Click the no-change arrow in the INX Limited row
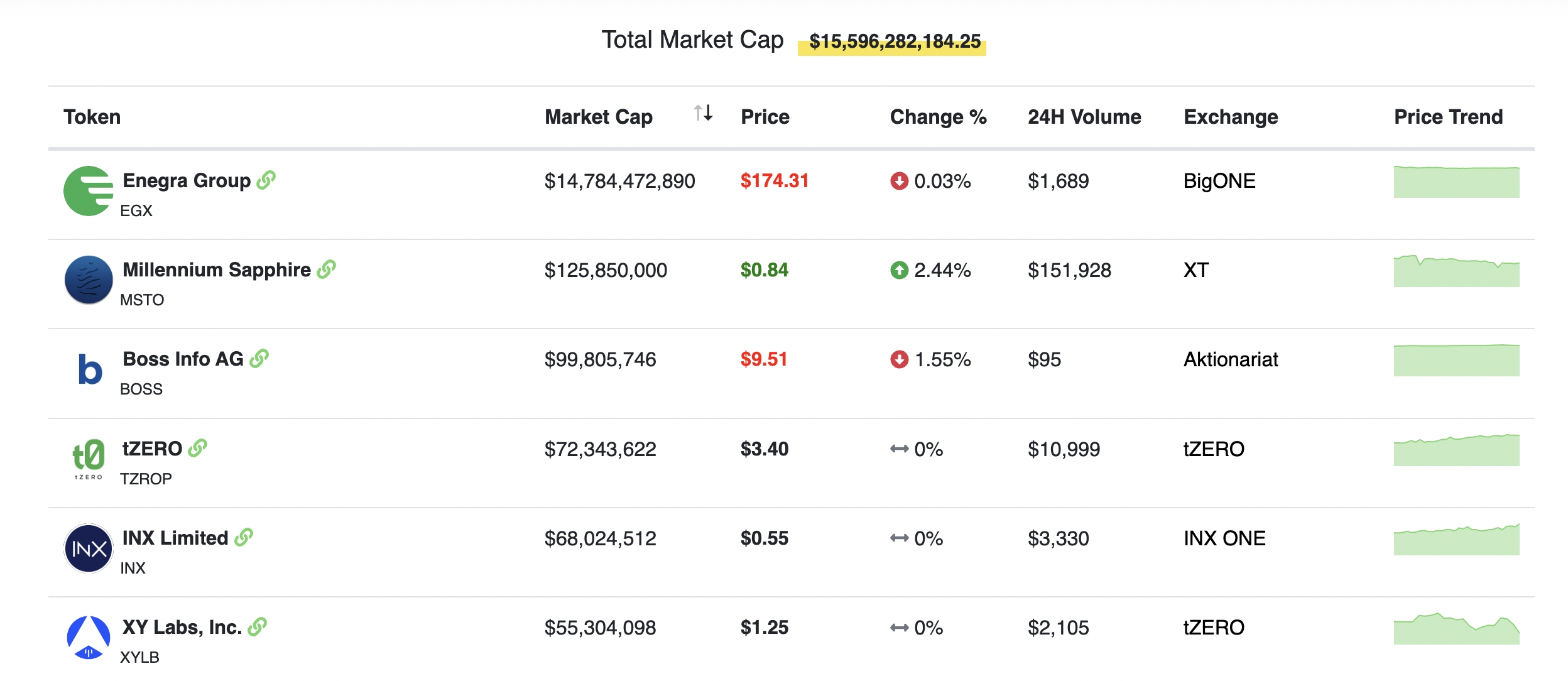This screenshot has height=681, width=1568. click(899, 538)
